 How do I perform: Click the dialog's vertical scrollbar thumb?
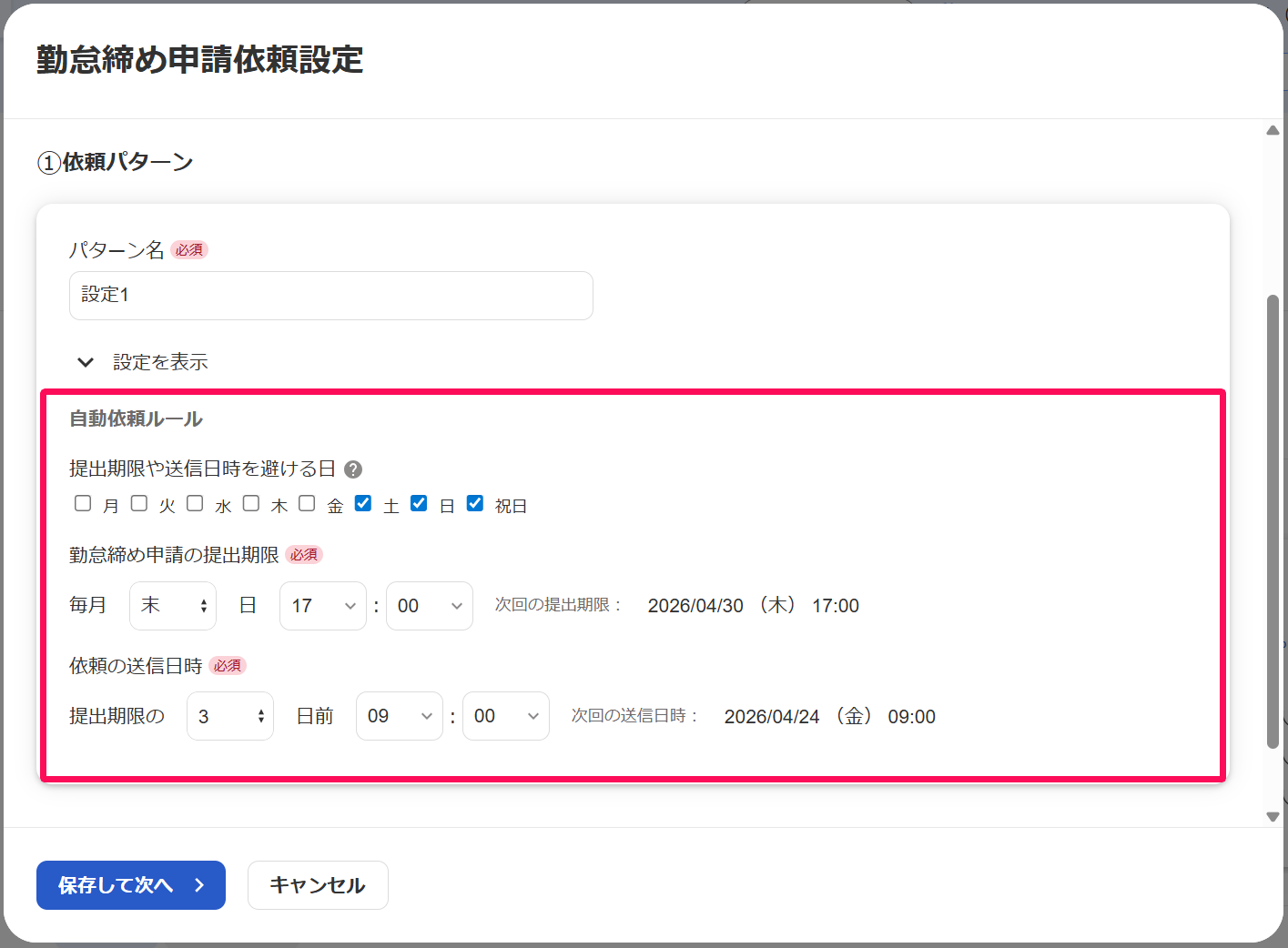1273,521
